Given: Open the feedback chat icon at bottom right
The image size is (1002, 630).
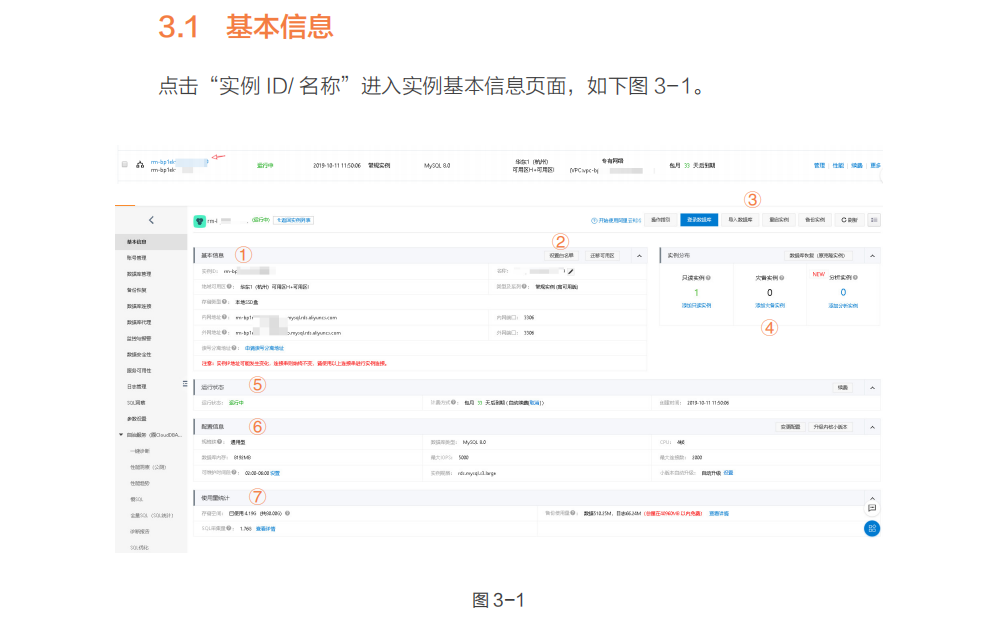Looking at the screenshot, I should [x=873, y=509].
